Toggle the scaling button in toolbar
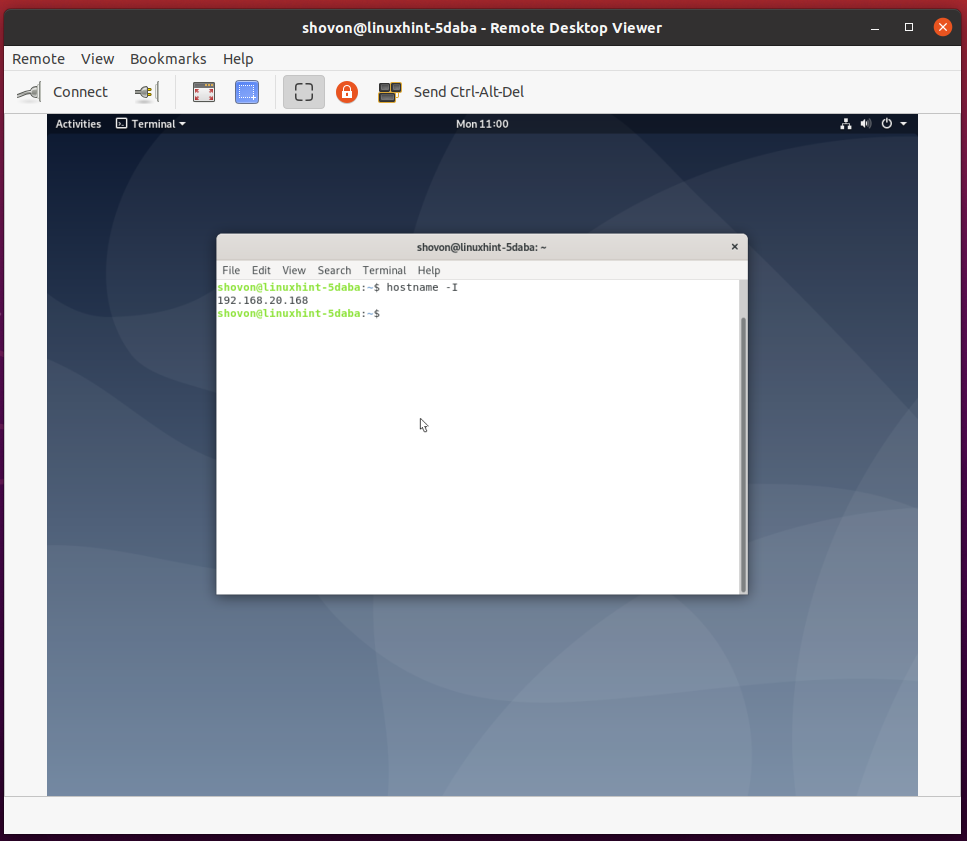Screen dimensions: 967x841 tap(303, 92)
